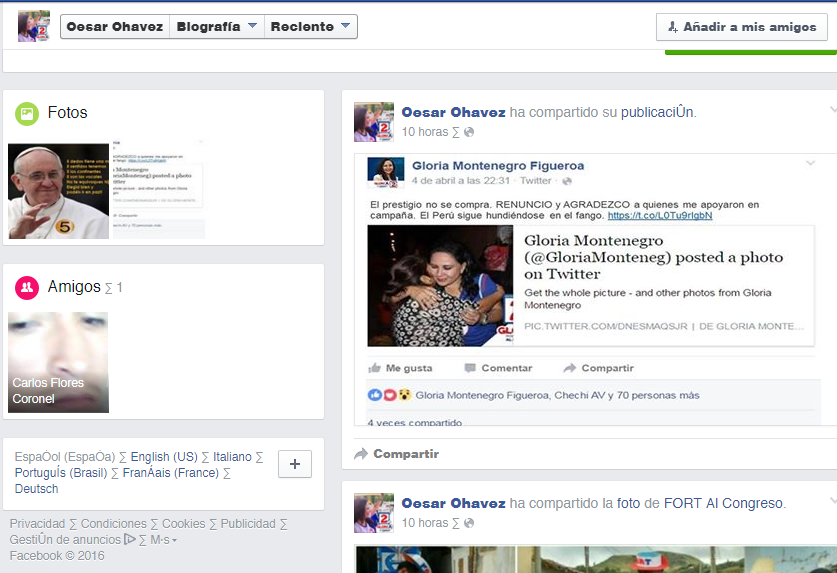
Task: Select Français (France) language
Action: (x=171, y=473)
